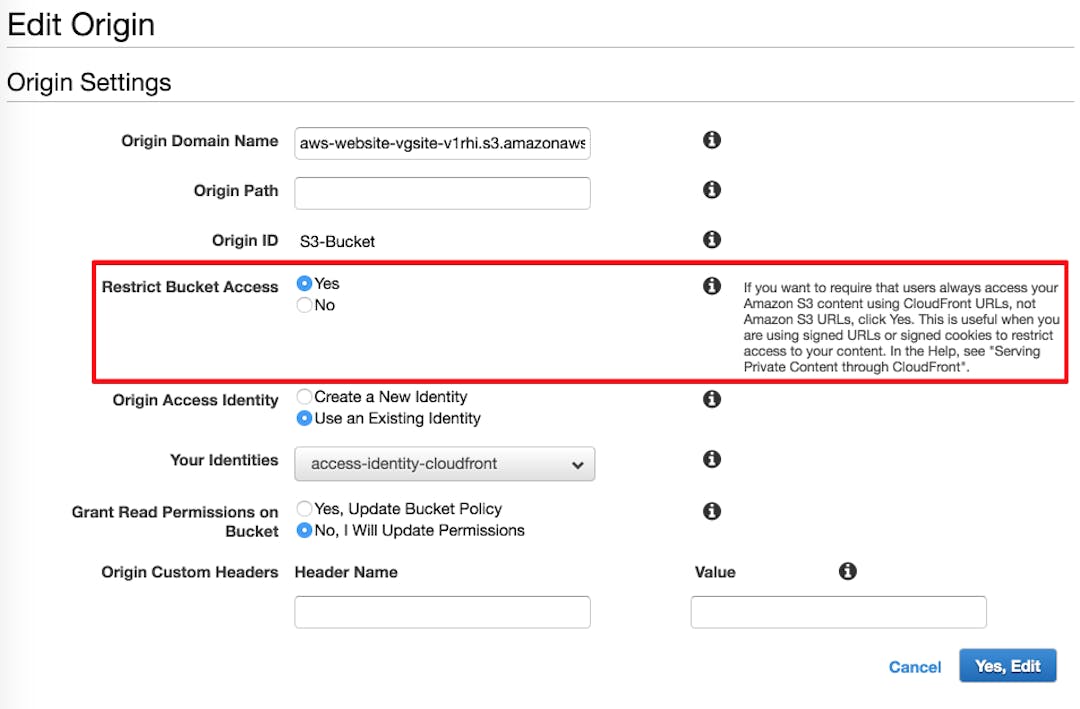Click the Edit Origin page heading
Viewport: 1080px width, 709px height.
click(80, 24)
